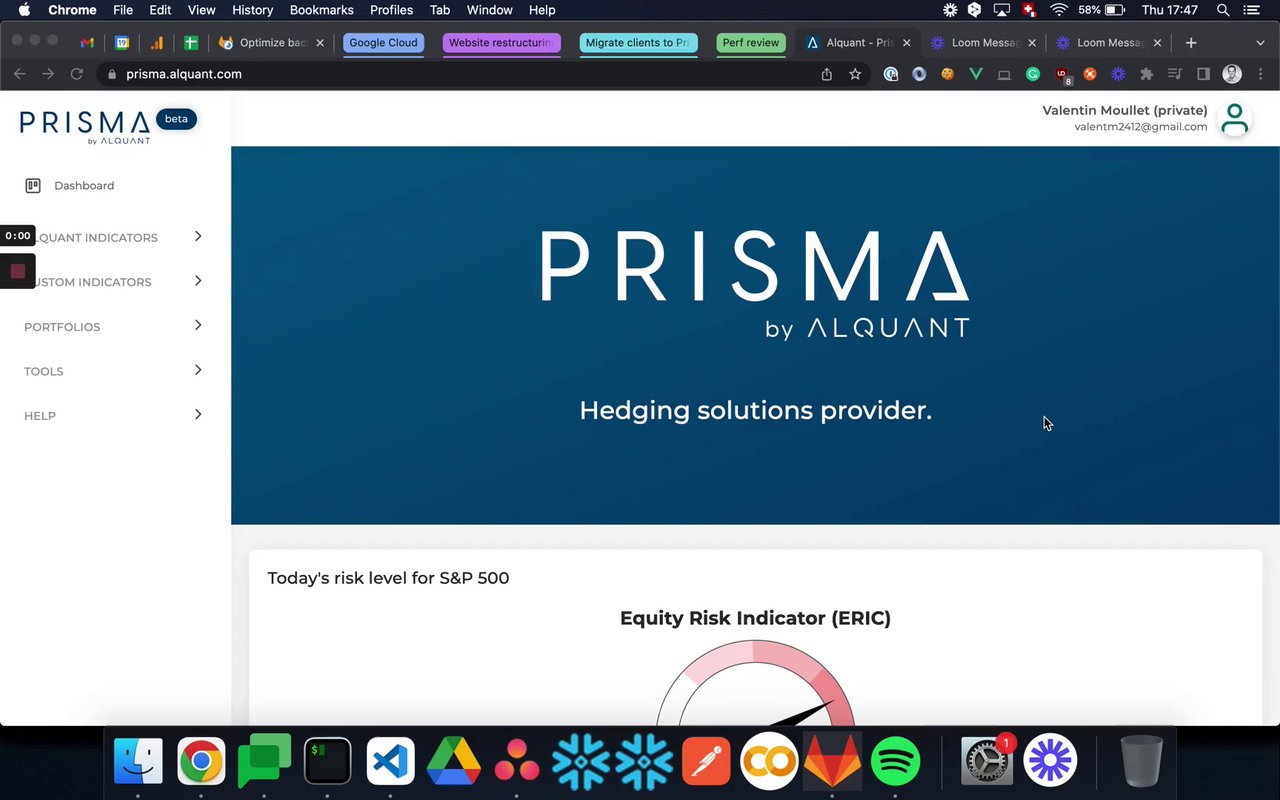Open the File menu

(x=123, y=10)
